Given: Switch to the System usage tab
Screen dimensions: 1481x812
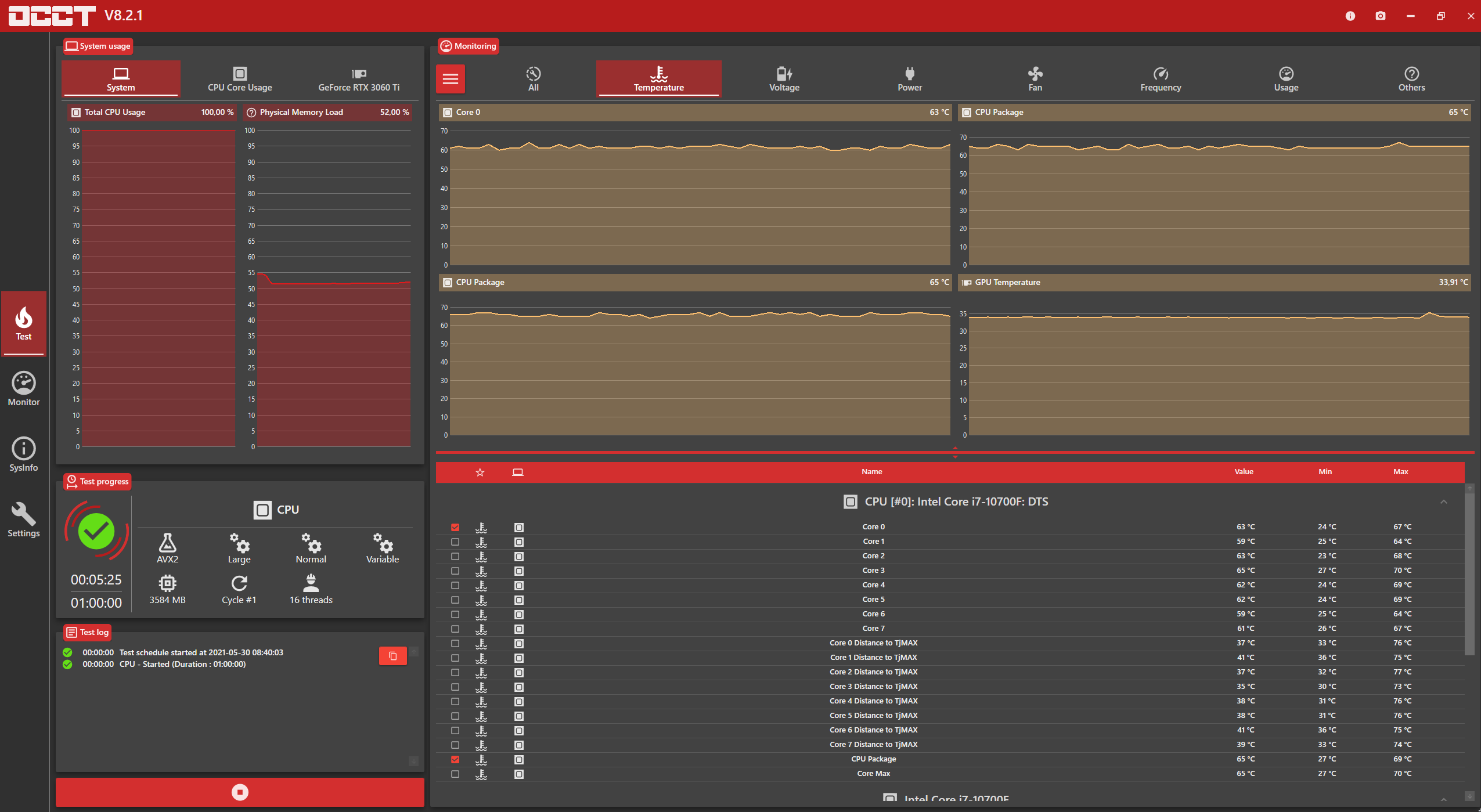Looking at the screenshot, I should tap(121, 79).
